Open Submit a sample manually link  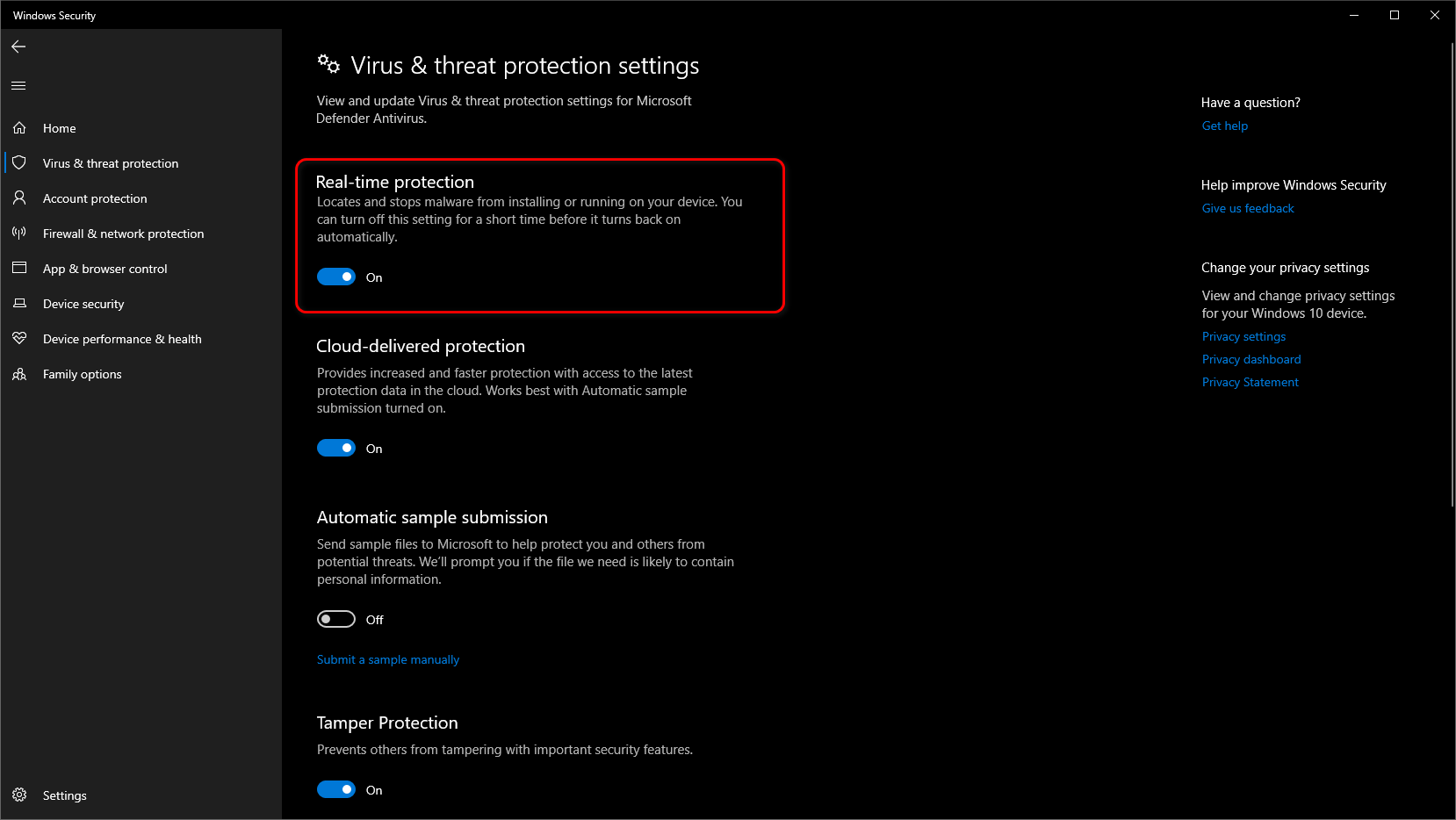coord(388,660)
